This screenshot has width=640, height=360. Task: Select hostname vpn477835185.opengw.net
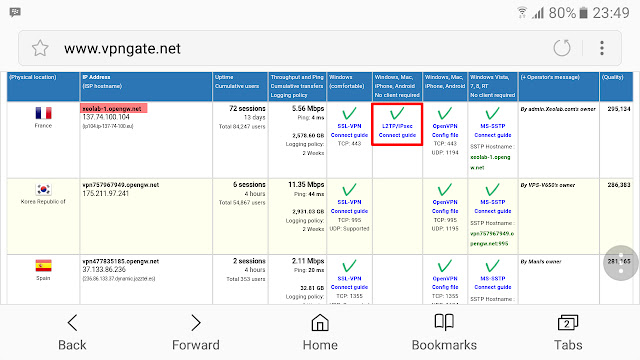[121, 261]
